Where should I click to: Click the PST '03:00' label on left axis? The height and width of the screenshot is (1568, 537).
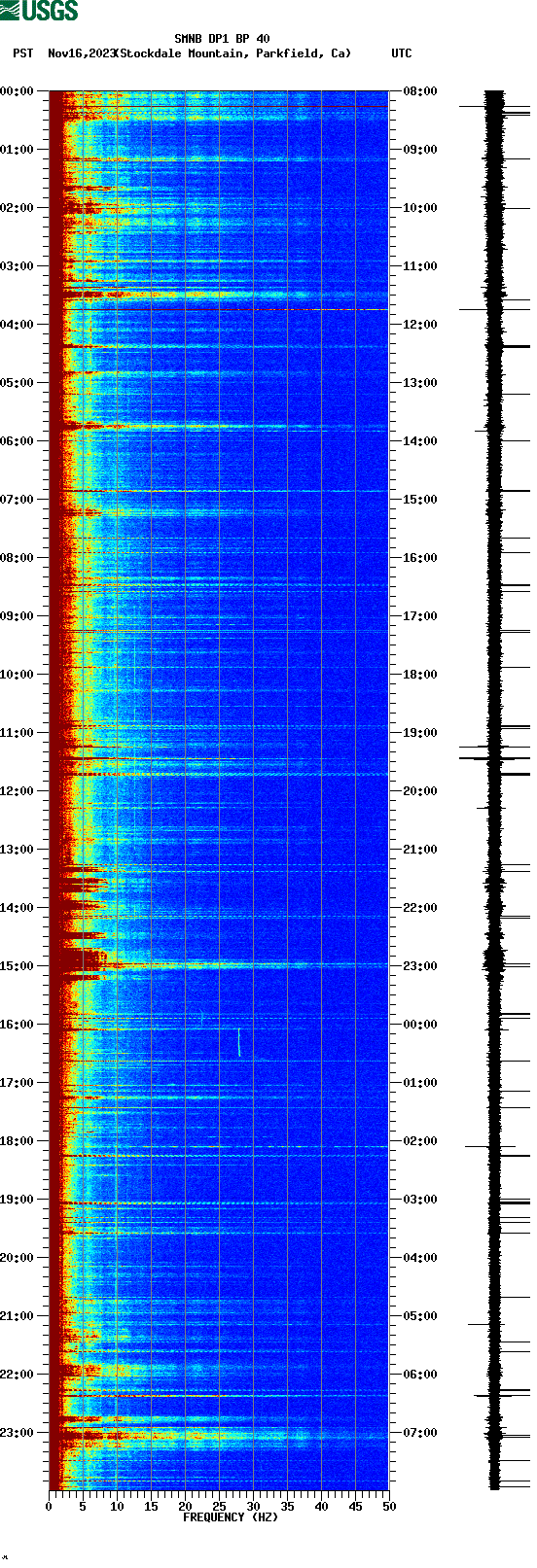[18, 266]
